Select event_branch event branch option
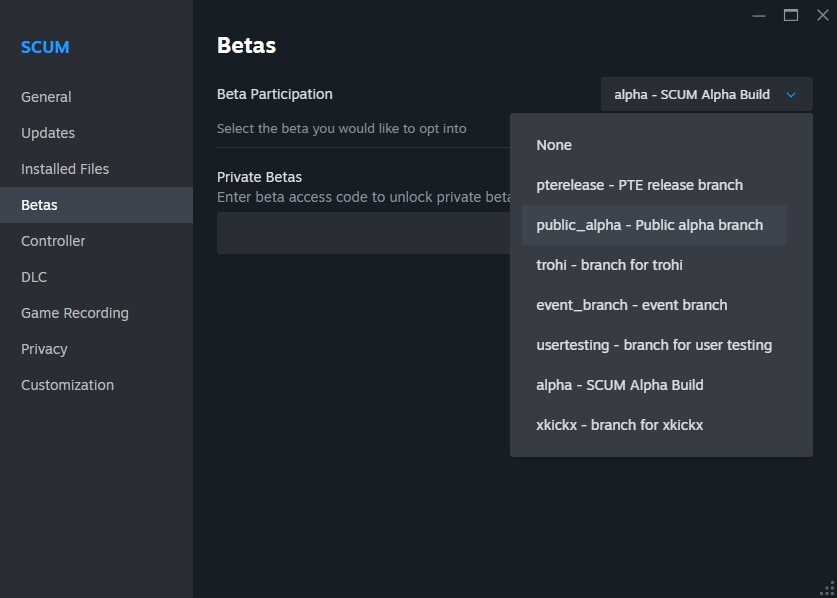The width and height of the screenshot is (837, 598). point(631,305)
